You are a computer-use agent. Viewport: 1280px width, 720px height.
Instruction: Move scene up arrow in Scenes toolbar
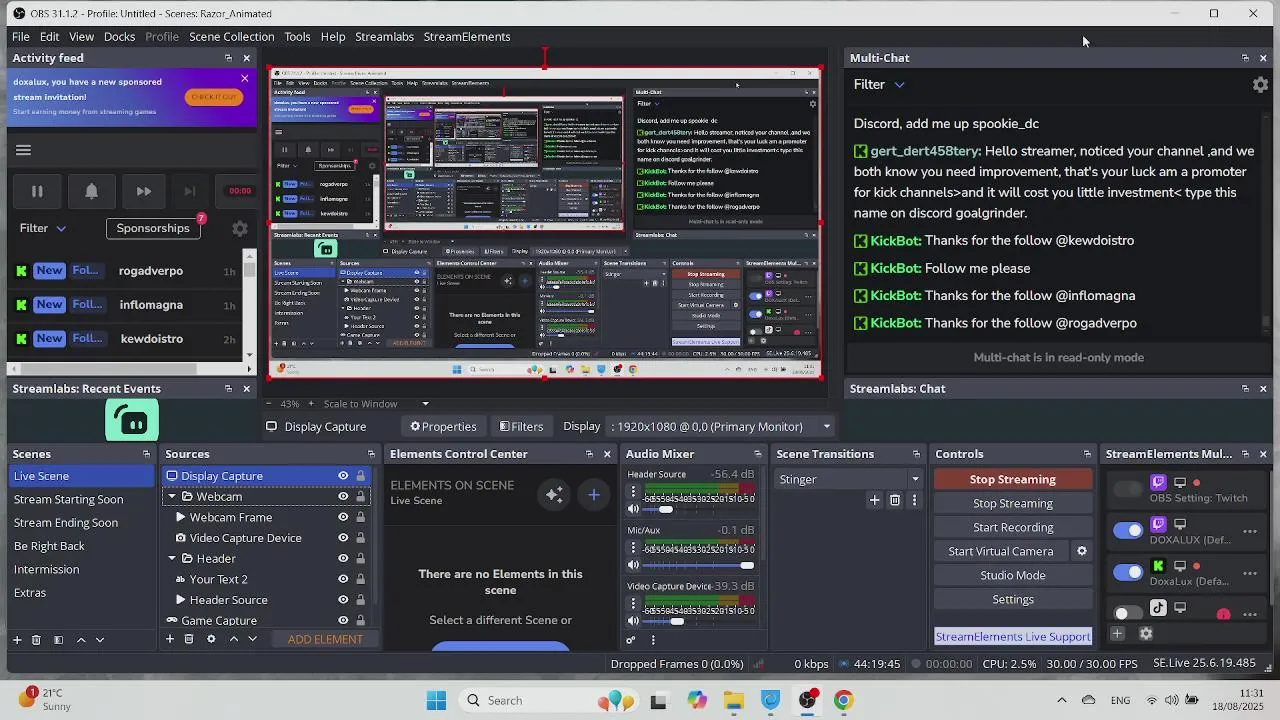81,640
